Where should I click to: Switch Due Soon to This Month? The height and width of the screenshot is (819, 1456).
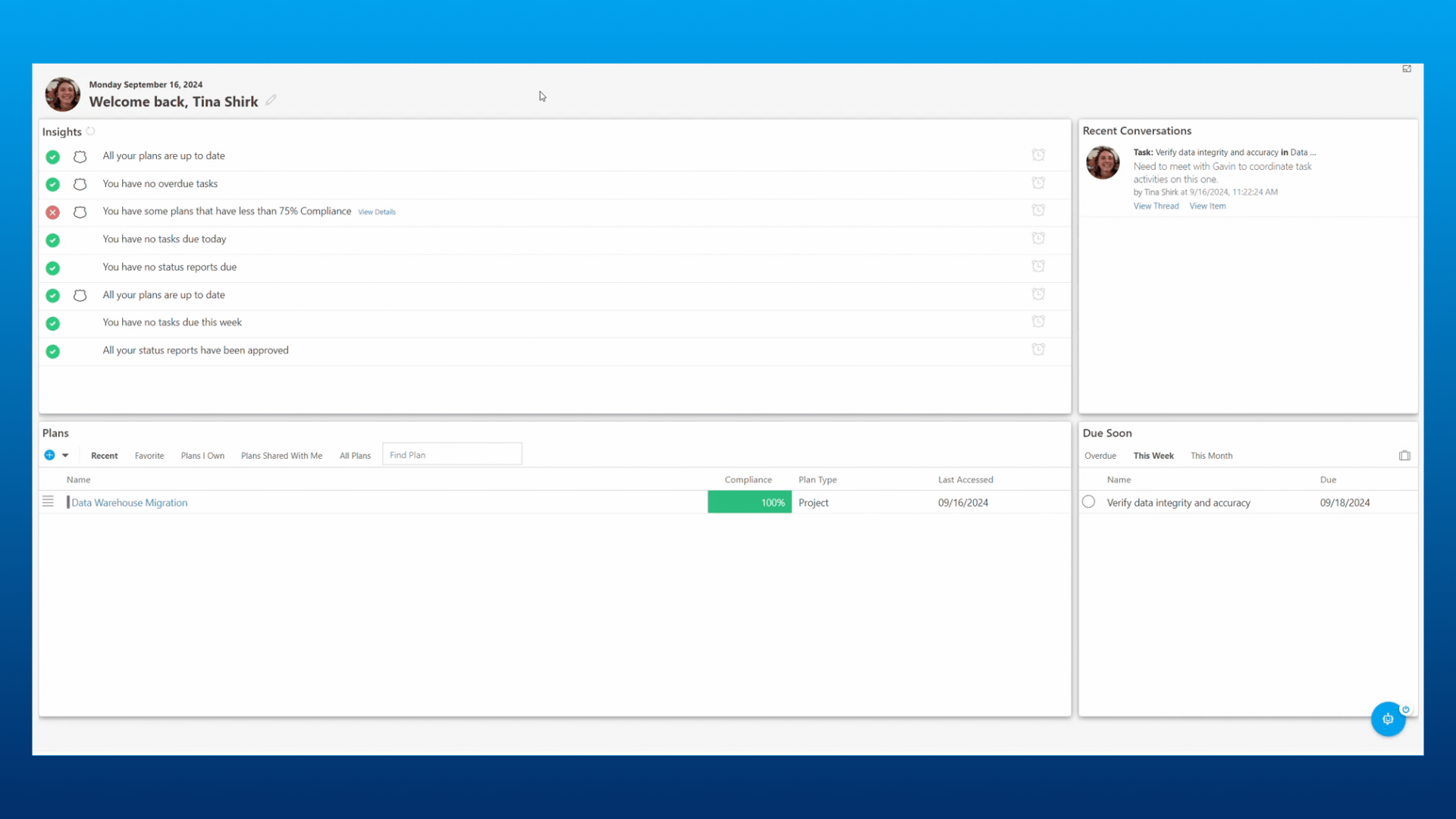pos(1211,456)
